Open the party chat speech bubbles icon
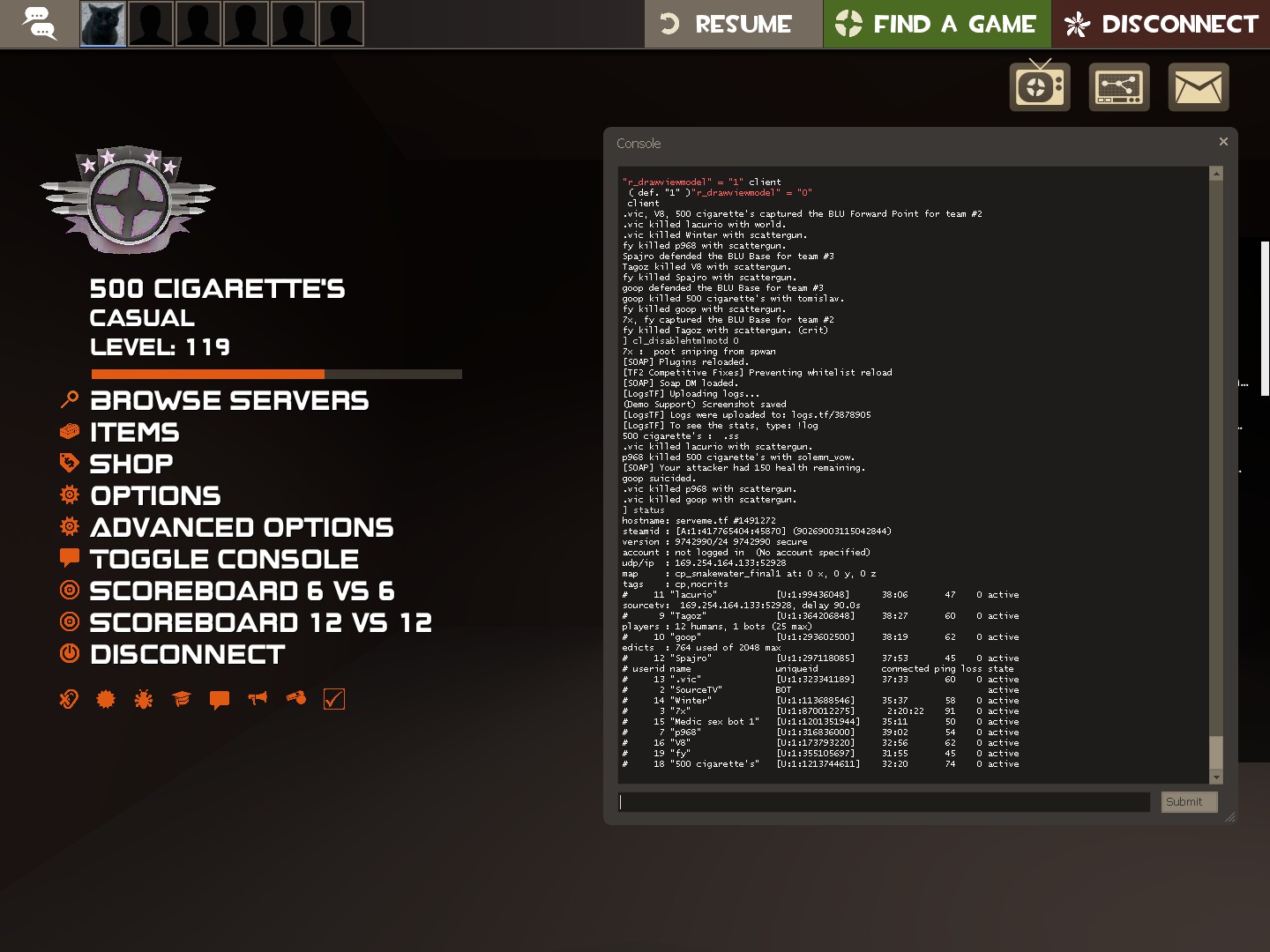 tap(39, 24)
